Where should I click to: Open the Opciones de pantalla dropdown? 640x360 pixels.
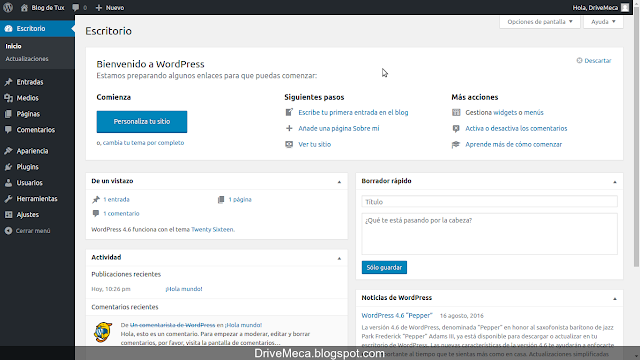540,22
